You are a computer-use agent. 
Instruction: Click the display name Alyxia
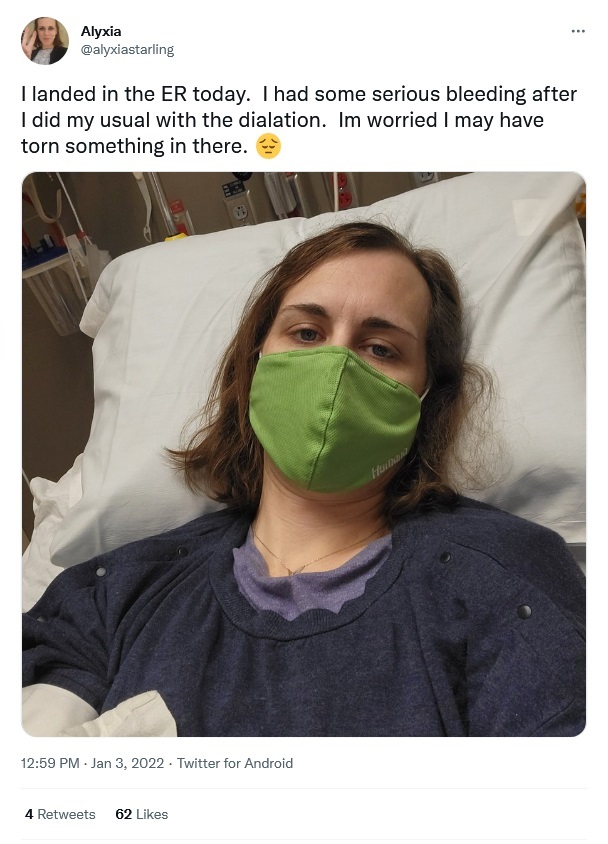point(101,31)
